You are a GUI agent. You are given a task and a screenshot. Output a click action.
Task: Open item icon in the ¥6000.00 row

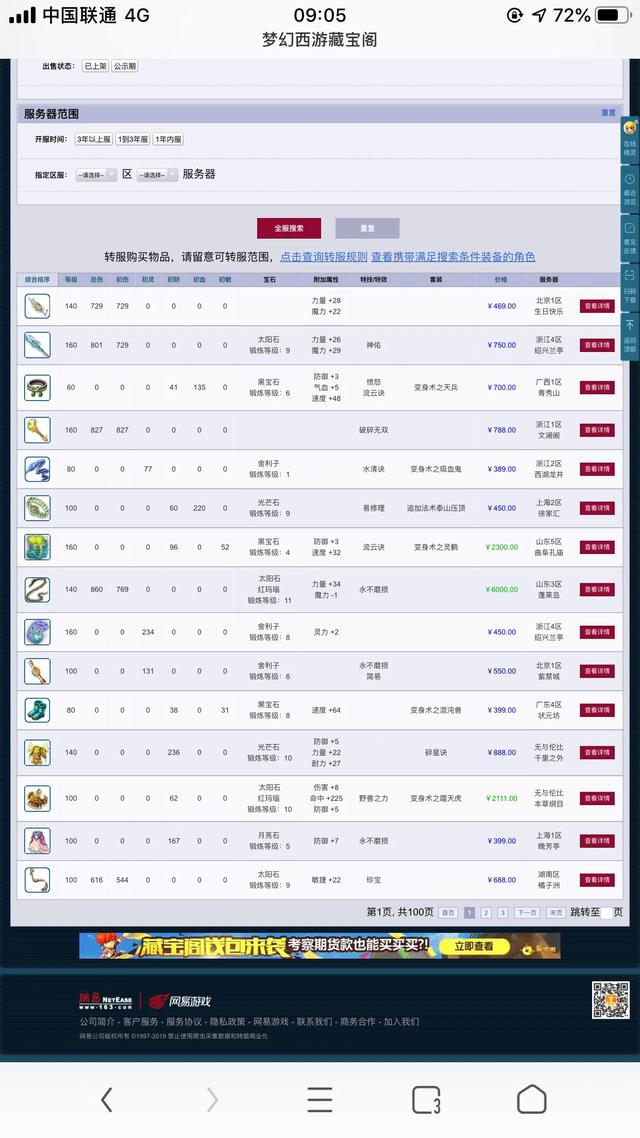[37, 589]
